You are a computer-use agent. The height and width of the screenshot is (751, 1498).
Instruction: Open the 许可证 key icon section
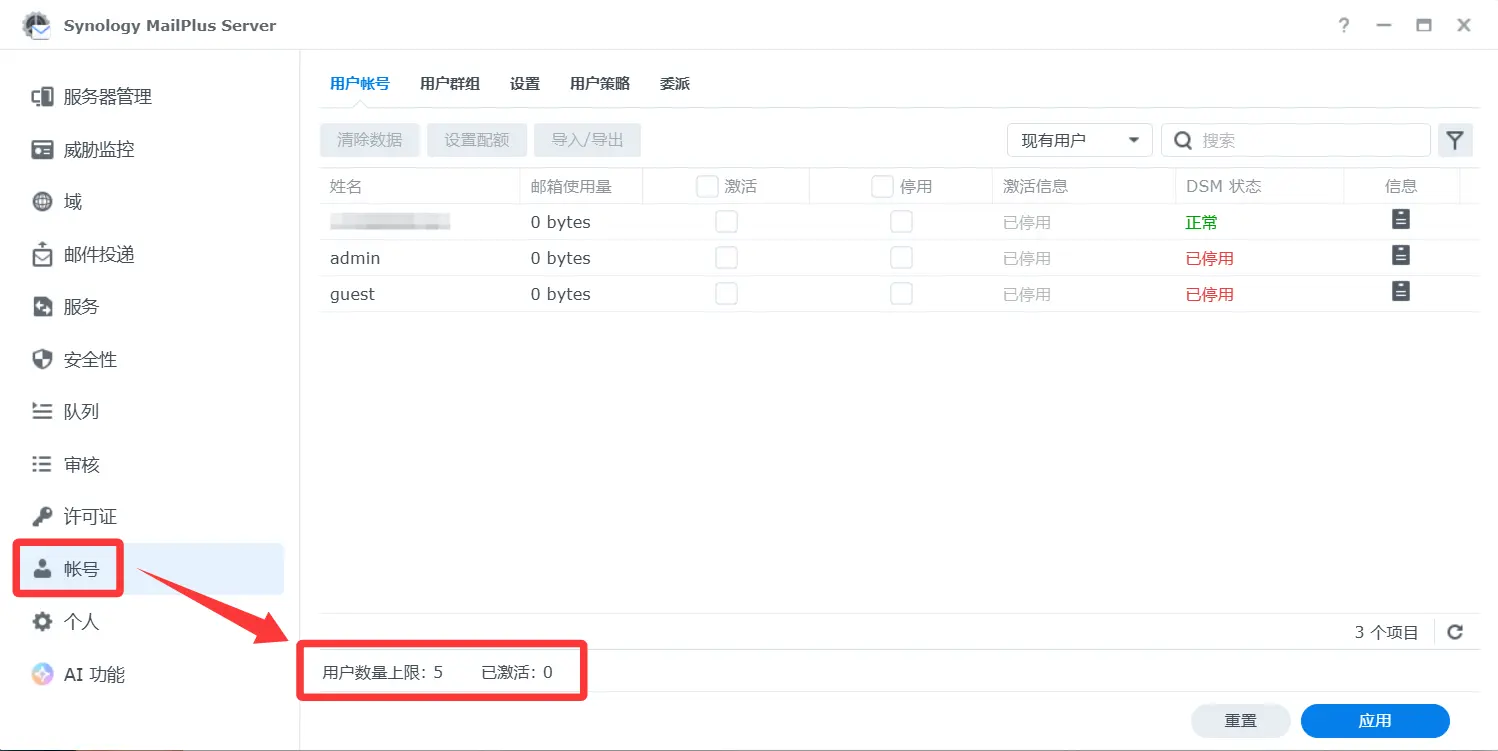click(x=90, y=517)
